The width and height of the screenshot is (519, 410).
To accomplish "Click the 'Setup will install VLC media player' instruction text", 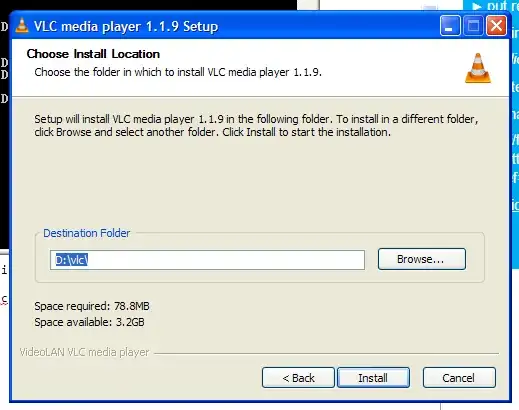I will tap(256, 126).
